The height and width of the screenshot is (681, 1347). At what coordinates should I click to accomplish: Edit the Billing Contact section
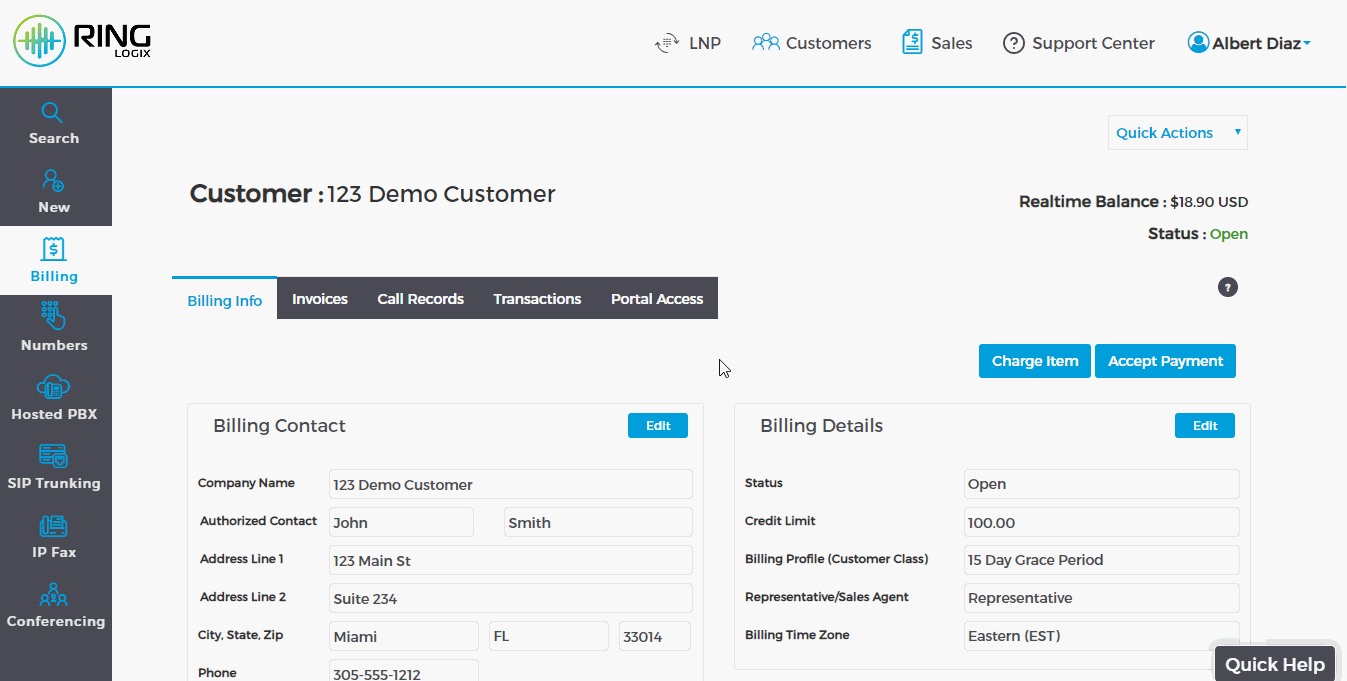(657, 426)
